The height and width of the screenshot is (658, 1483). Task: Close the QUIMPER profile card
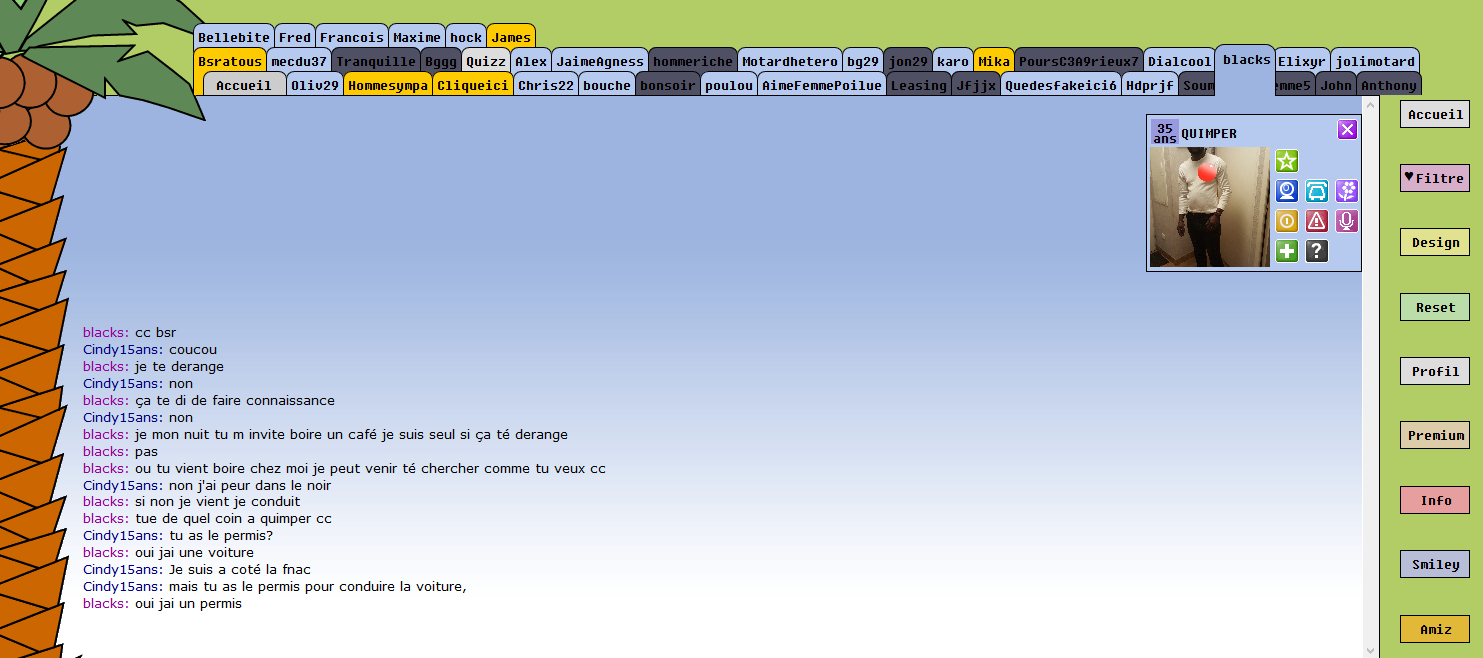[x=1347, y=129]
